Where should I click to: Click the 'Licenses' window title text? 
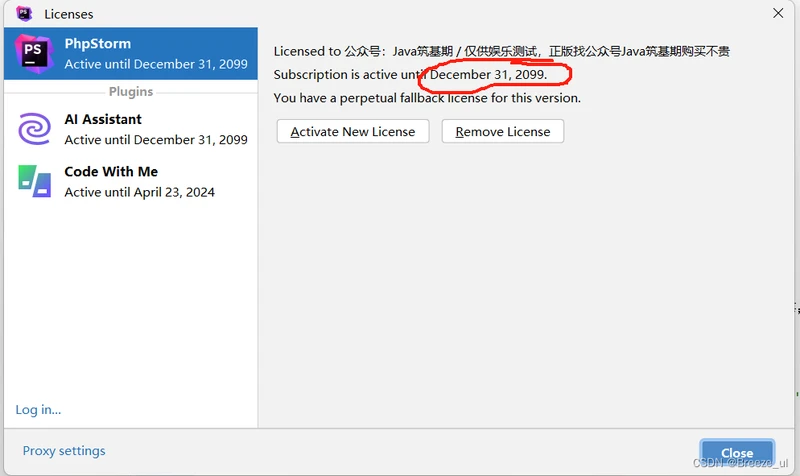pos(68,14)
